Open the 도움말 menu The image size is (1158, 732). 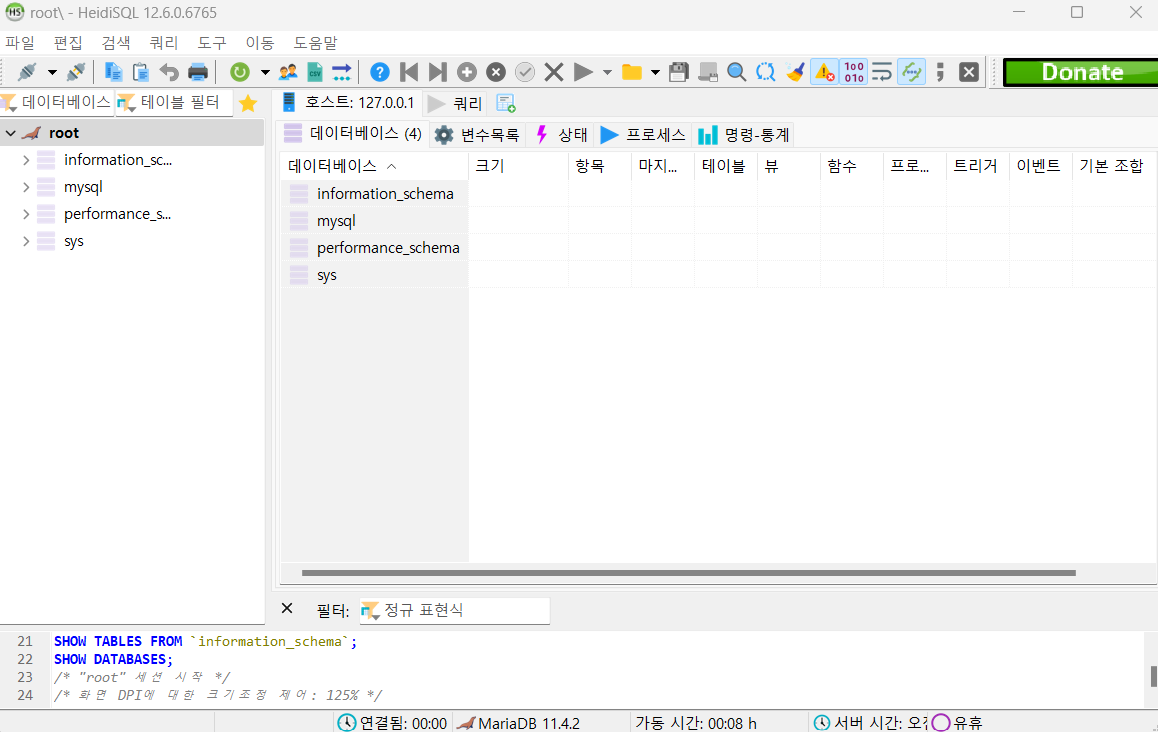pos(315,43)
